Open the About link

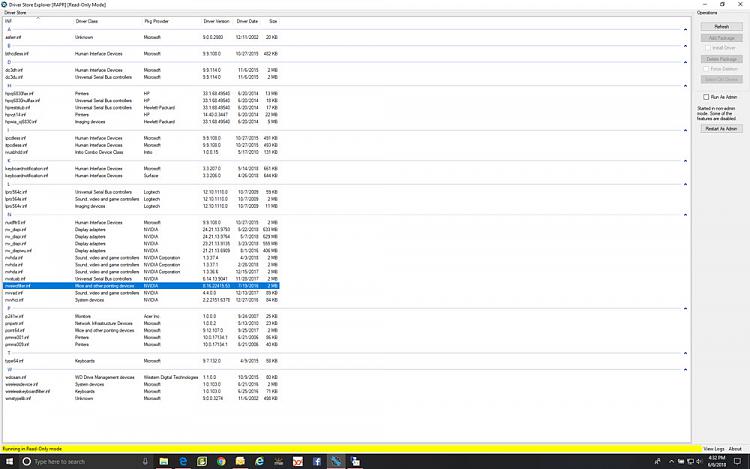[x=735, y=449]
